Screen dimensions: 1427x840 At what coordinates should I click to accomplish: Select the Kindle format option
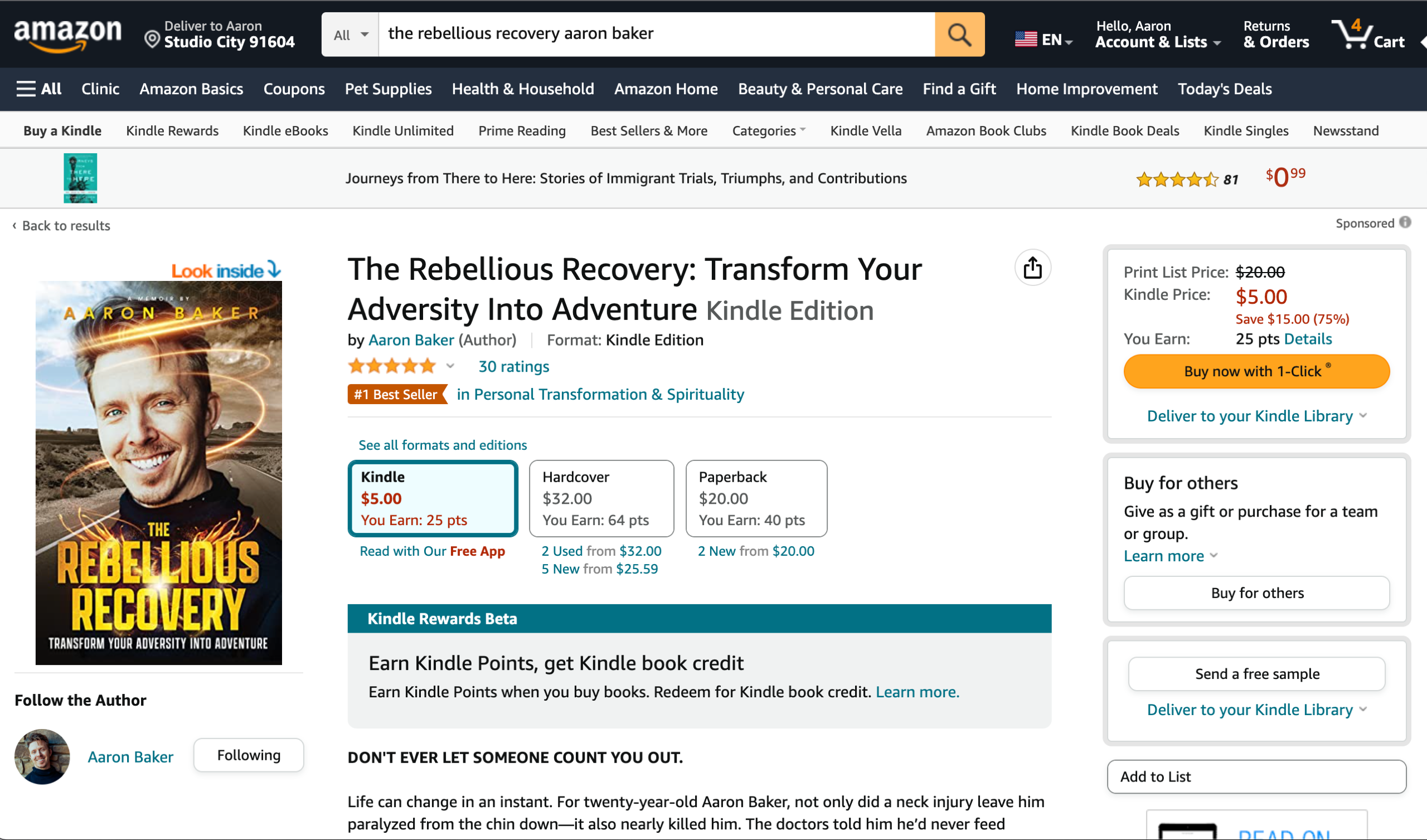point(433,498)
